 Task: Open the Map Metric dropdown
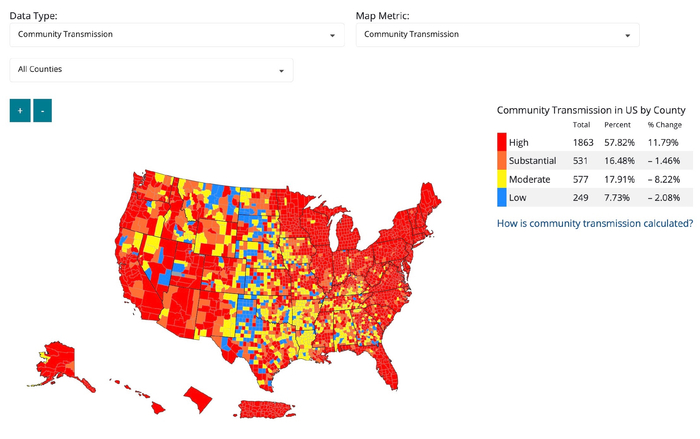(497, 34)
